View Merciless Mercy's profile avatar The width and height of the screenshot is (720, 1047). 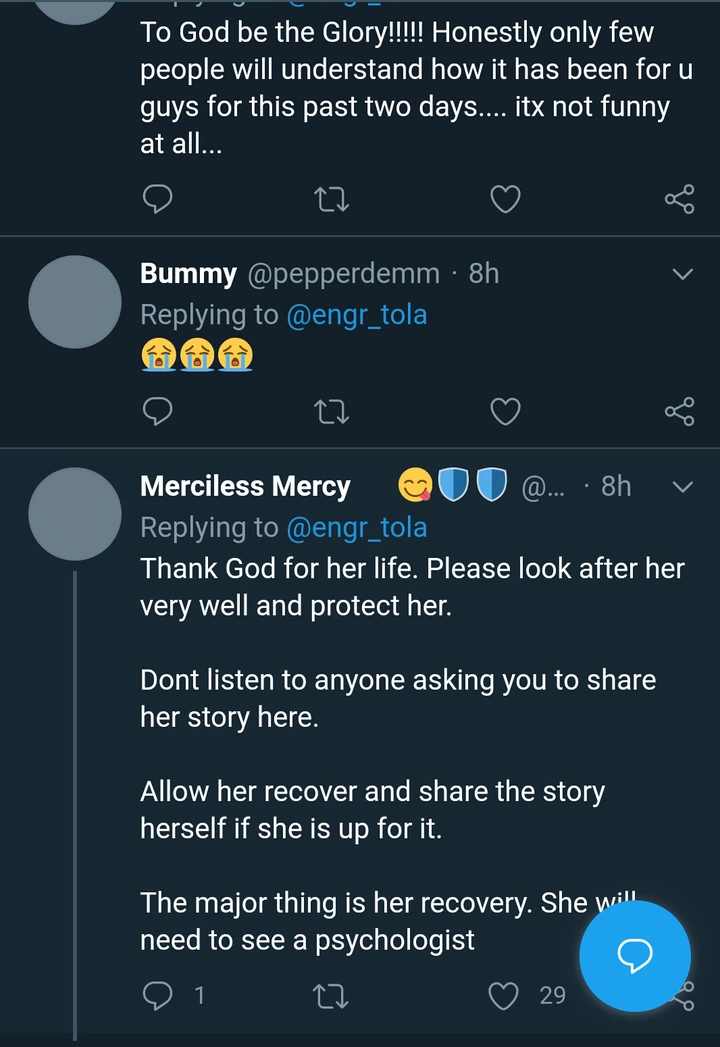(x=75, y=514)
